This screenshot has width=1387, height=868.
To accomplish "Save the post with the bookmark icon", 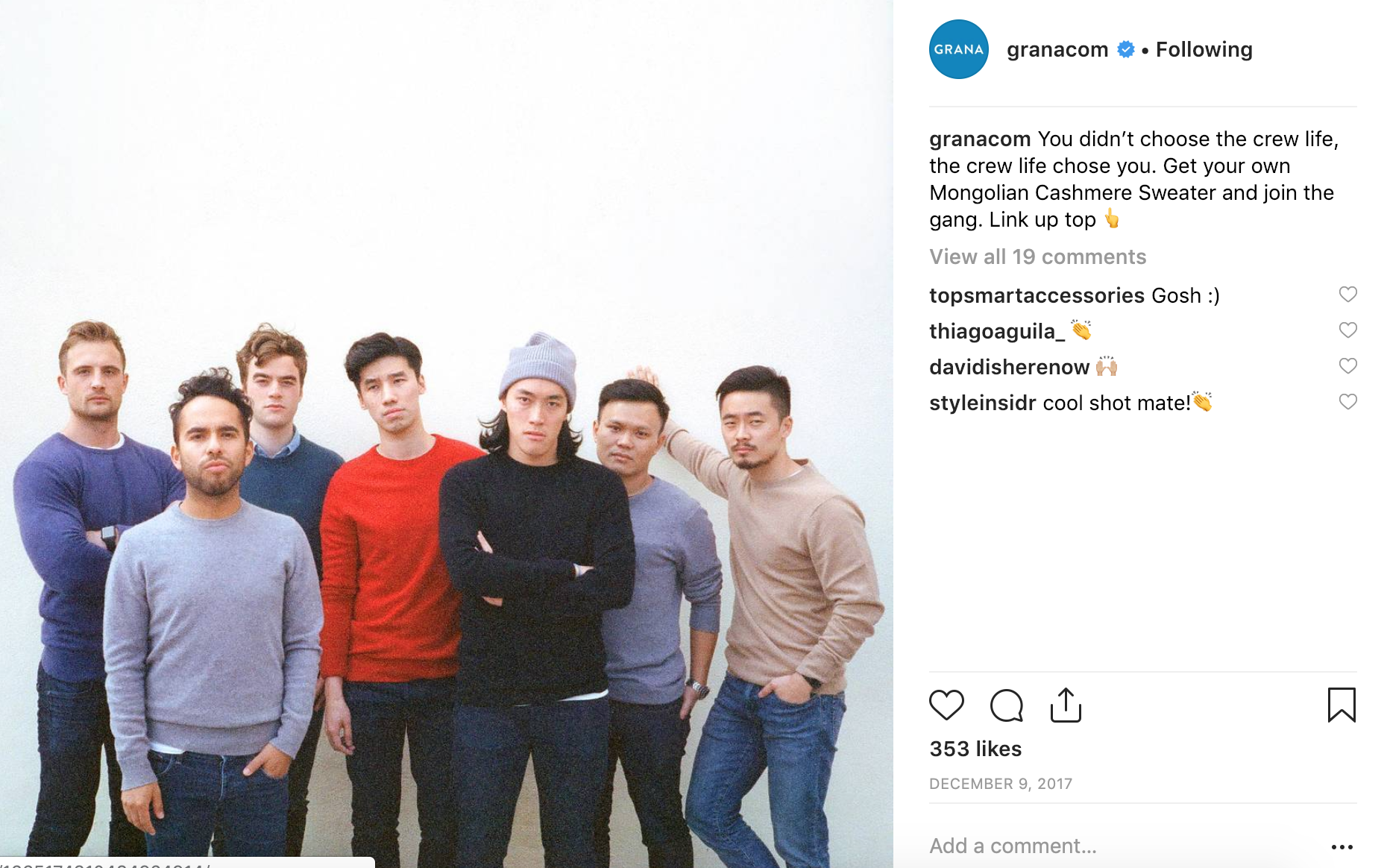I will click(1342, 705).
